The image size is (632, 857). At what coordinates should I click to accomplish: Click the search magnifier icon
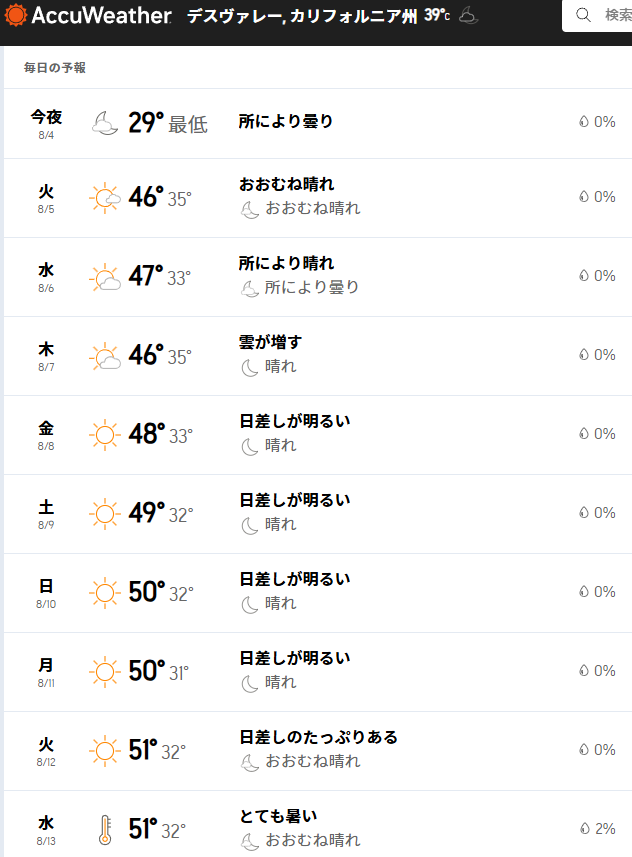point(583,16)
